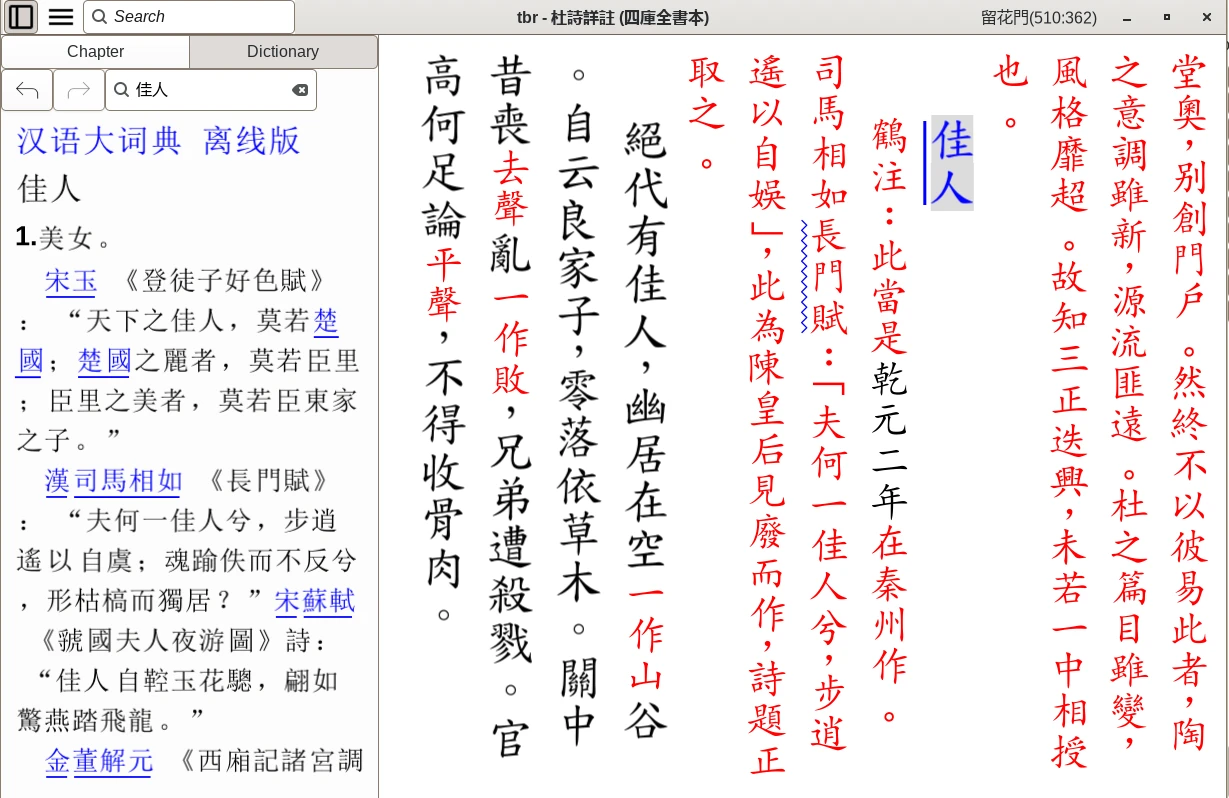
Task: Follow the 董解元 link
Action: pos(113,761)
